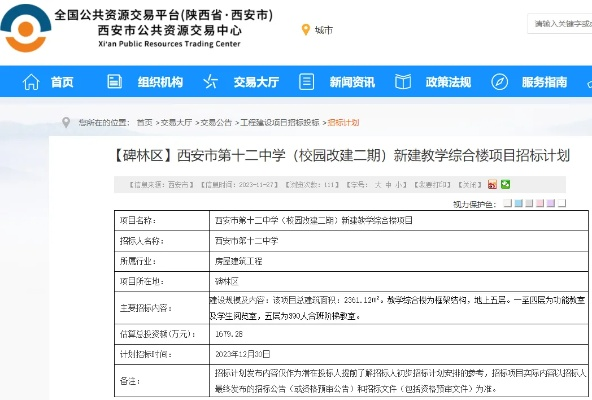The image size is (592, 400).
Task: Set font size to 小
Action: [399, 185]
